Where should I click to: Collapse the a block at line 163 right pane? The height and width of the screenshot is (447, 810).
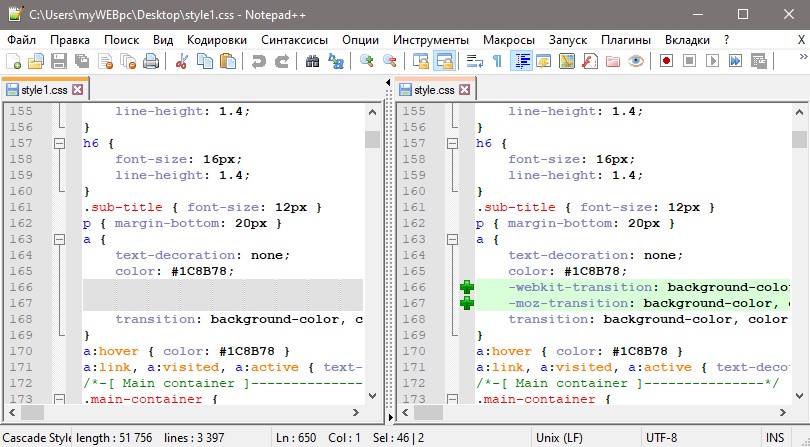point(453,239)
